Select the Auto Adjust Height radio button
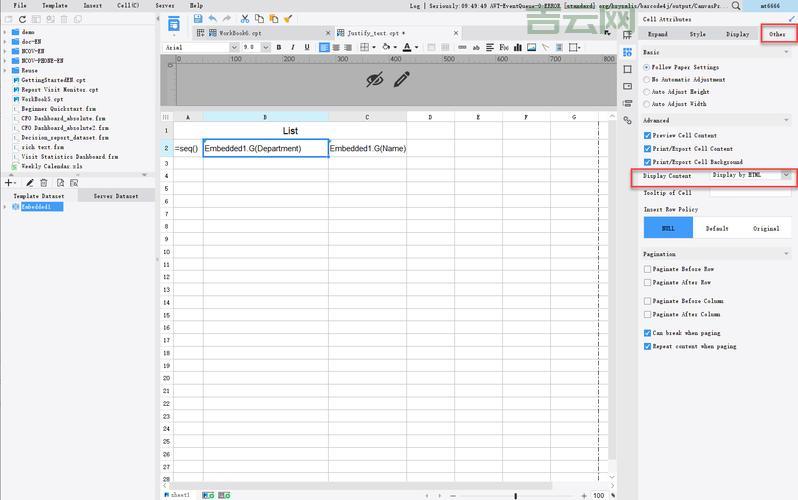 tap(648, 91)
